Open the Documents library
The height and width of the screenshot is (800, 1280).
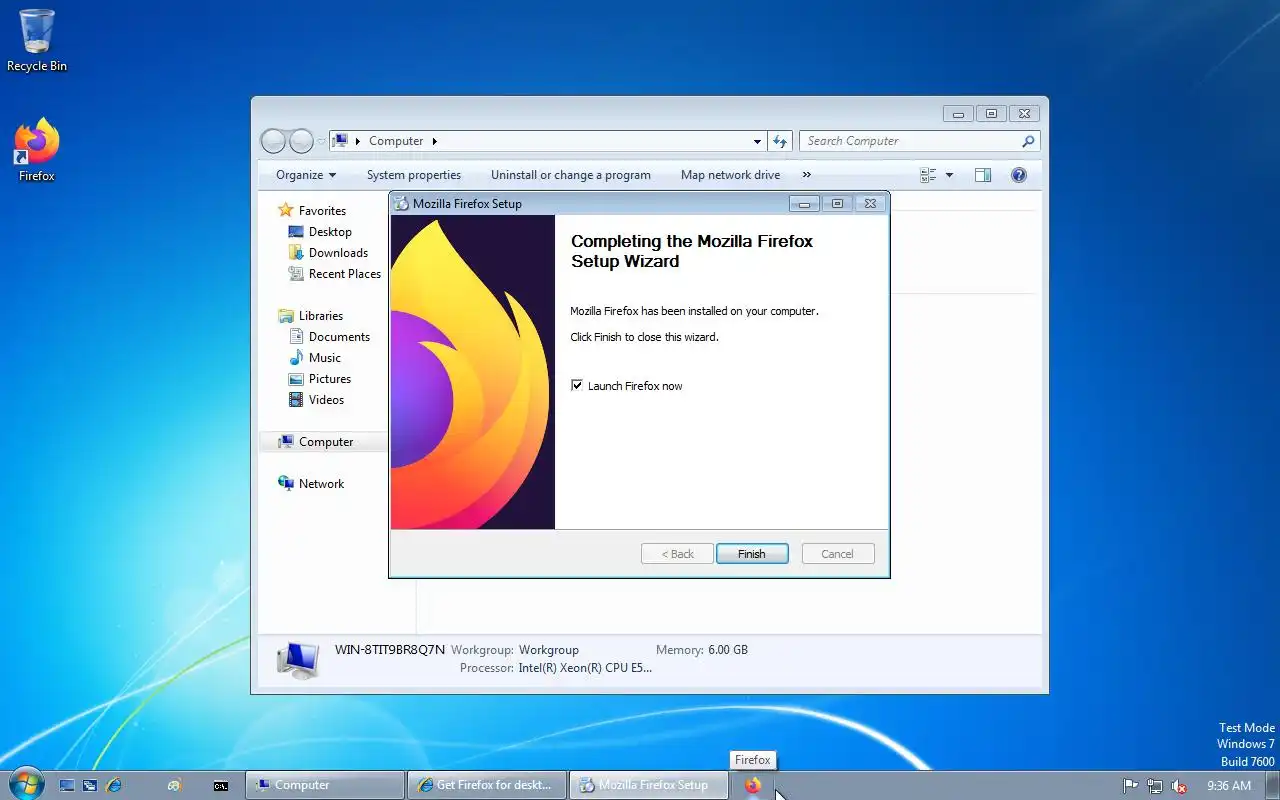pyautogui.click(x=339, y=337)
